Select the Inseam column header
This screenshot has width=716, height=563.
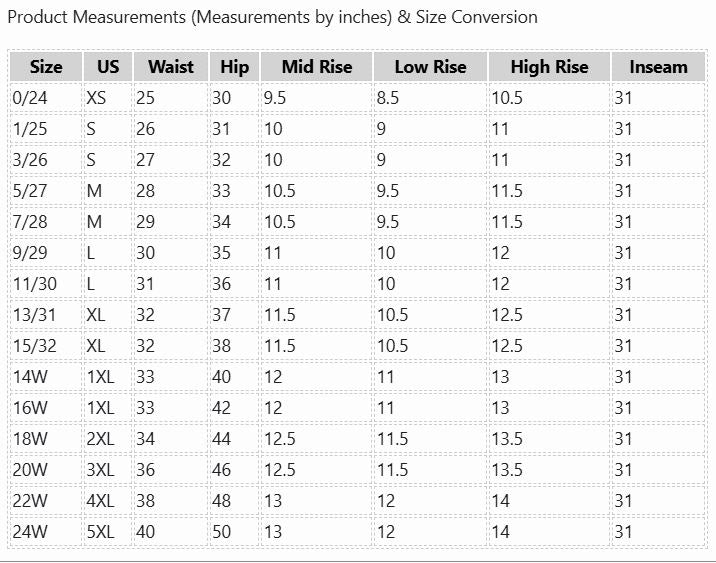(658, 67)
